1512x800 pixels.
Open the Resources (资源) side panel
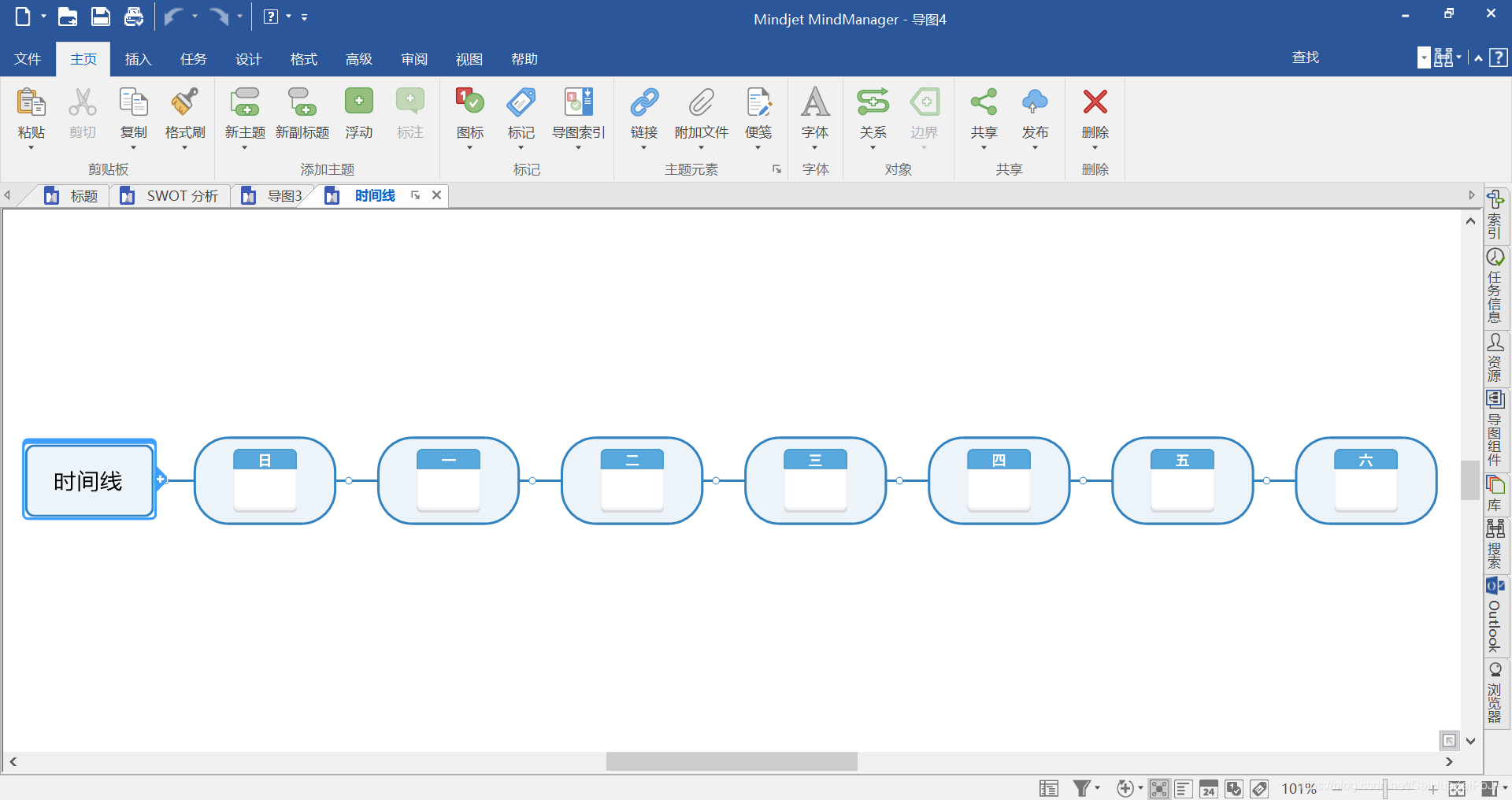[1495, 358]
